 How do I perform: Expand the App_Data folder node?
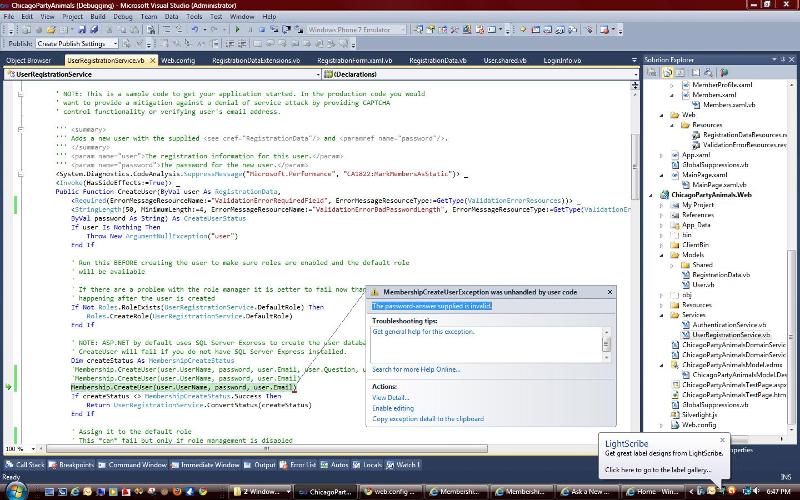pyautogui.click(x=662, y=225)
